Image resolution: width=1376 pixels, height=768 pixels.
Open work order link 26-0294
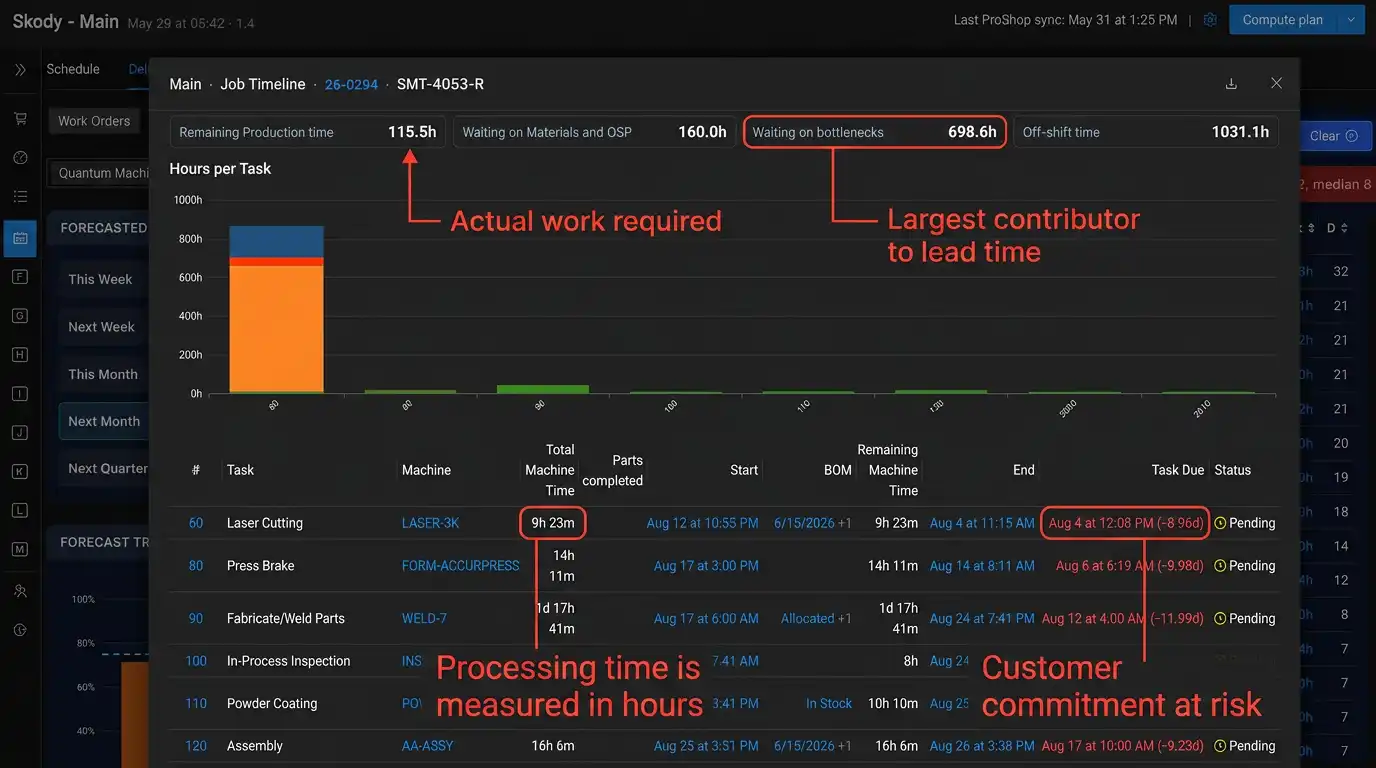point(351,85)
